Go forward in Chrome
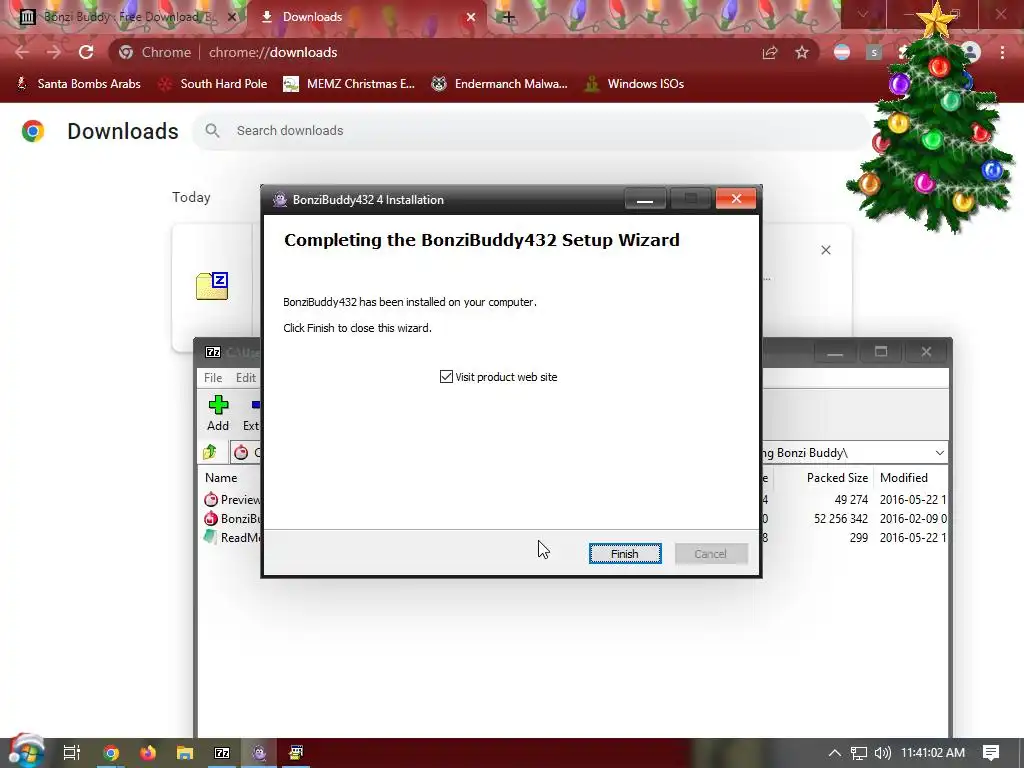 [x=54, y=52]
